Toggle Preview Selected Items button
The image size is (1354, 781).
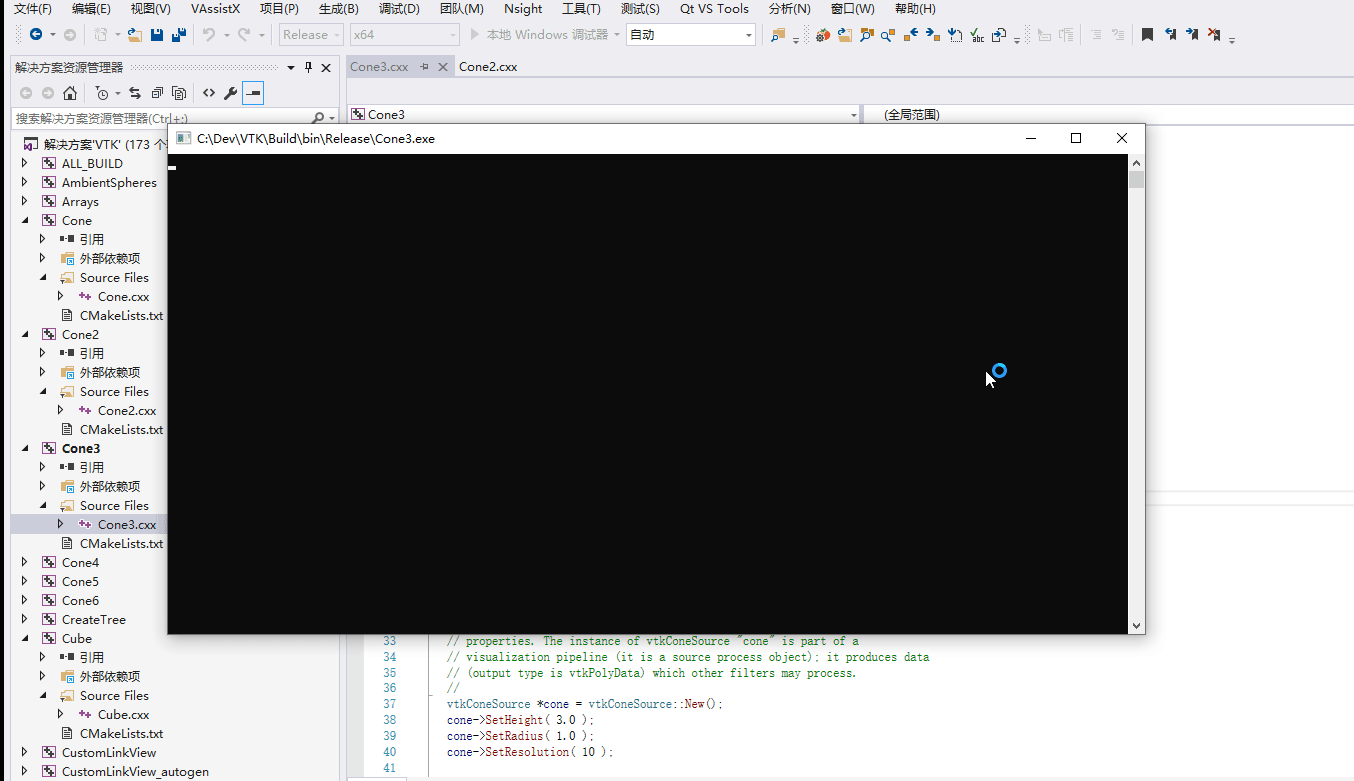click(x=252, y=93)
